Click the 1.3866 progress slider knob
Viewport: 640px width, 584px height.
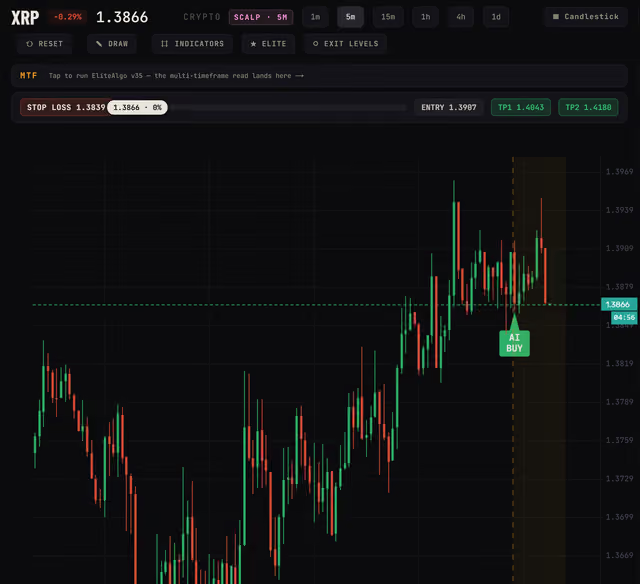[138, 107]
